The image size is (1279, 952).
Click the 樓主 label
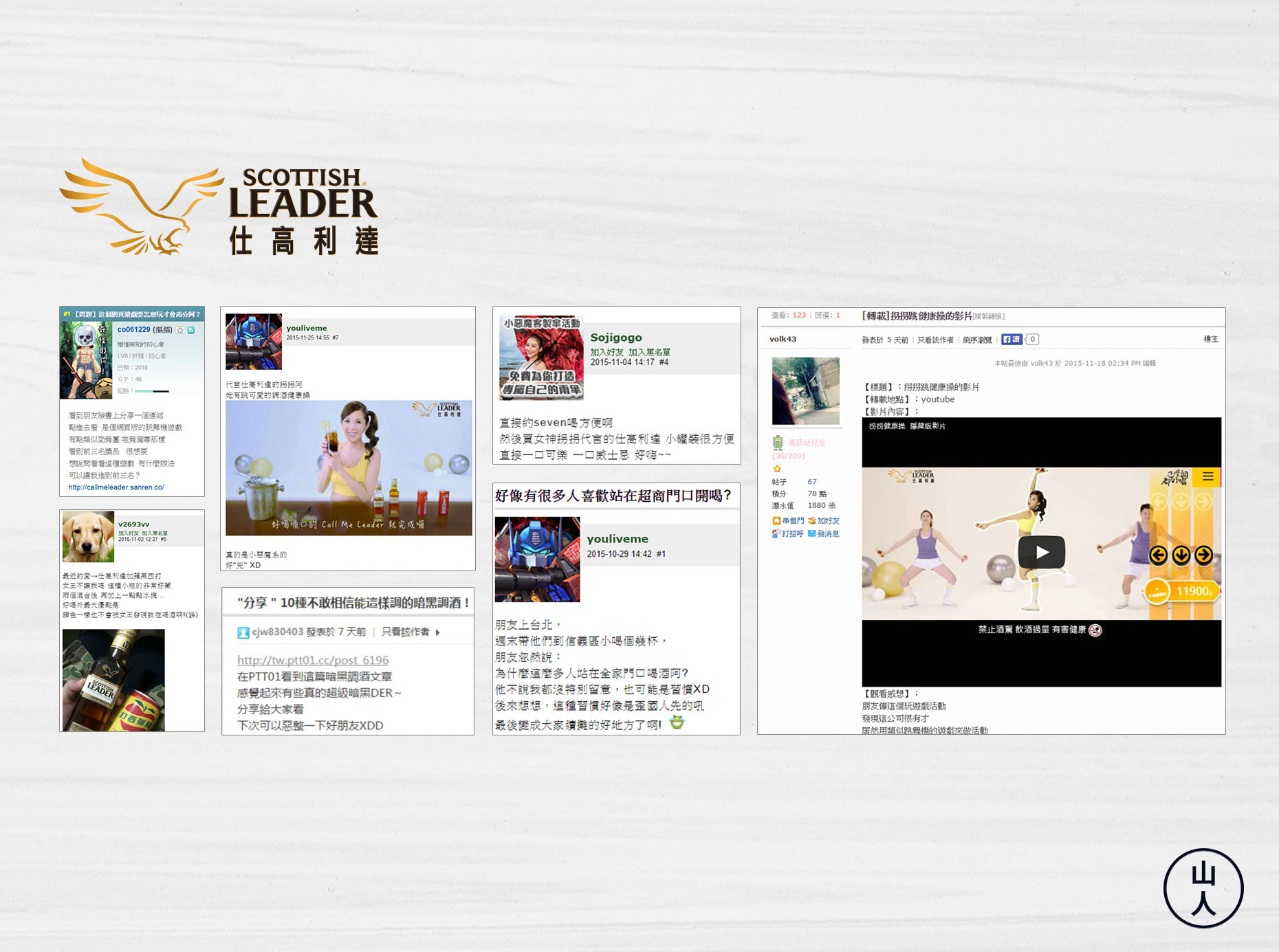pos(1211,339)
